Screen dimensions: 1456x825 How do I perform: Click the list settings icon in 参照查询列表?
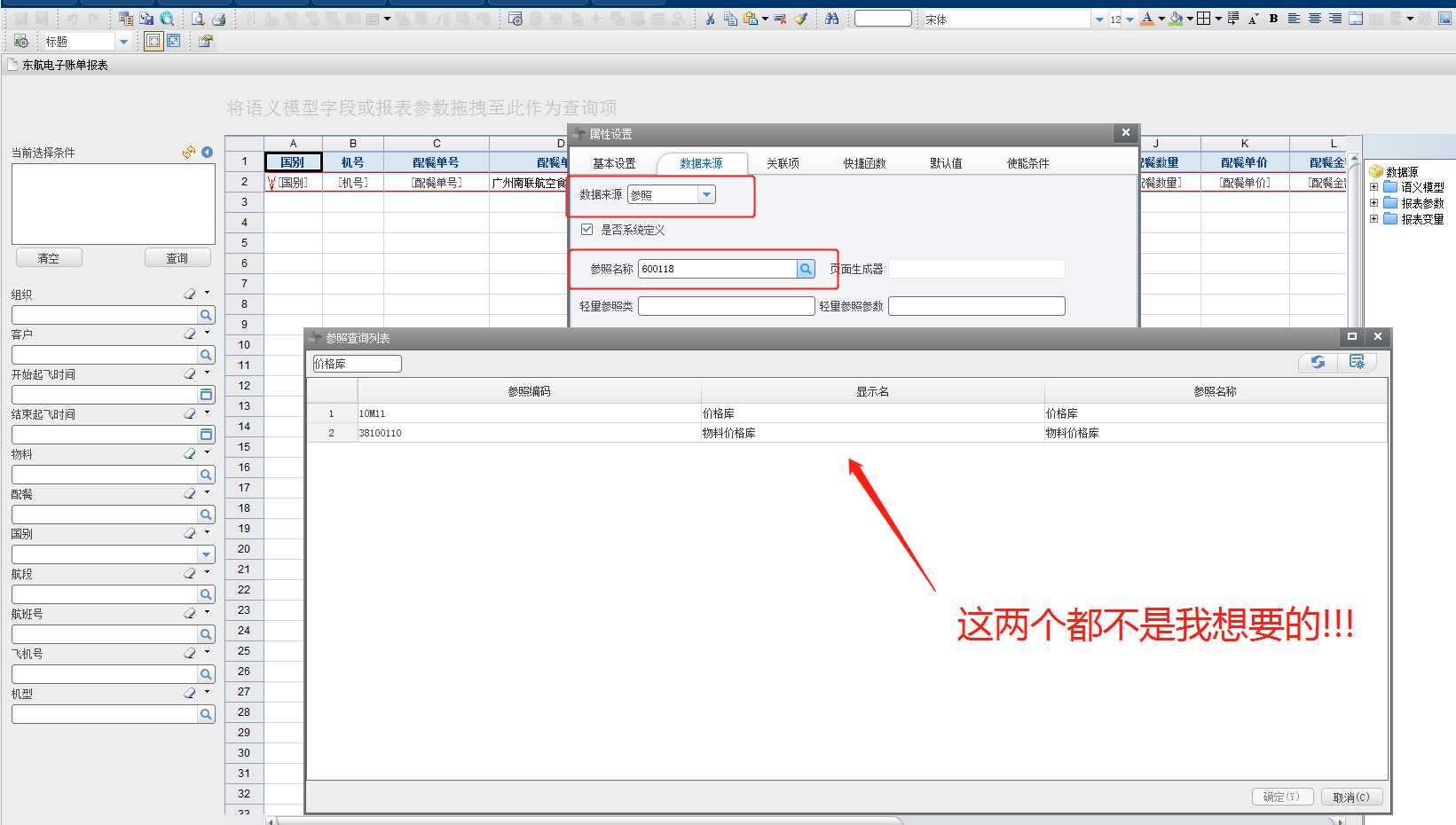1357,362
